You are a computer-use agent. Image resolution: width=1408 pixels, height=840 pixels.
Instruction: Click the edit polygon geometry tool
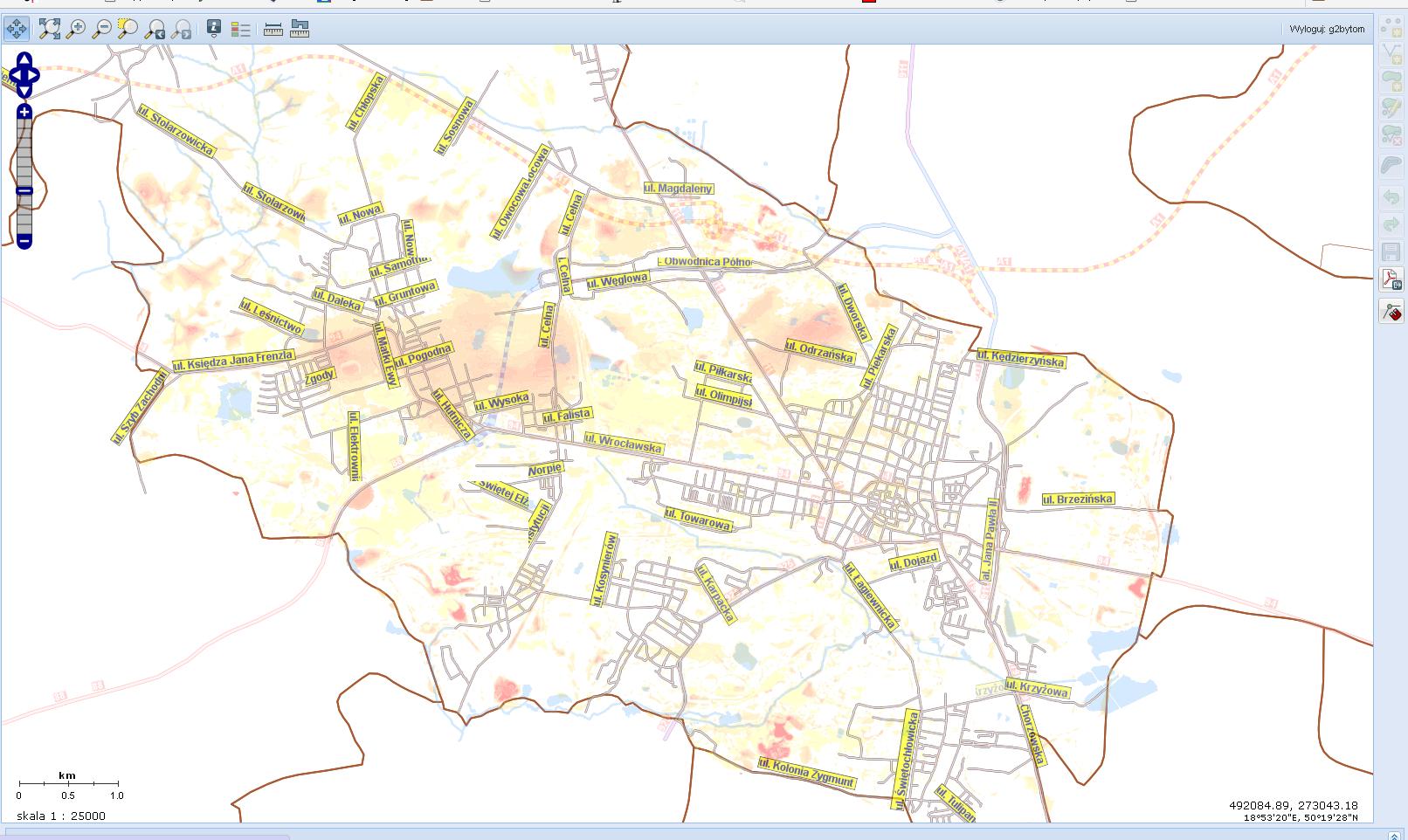pos(1391,108)
